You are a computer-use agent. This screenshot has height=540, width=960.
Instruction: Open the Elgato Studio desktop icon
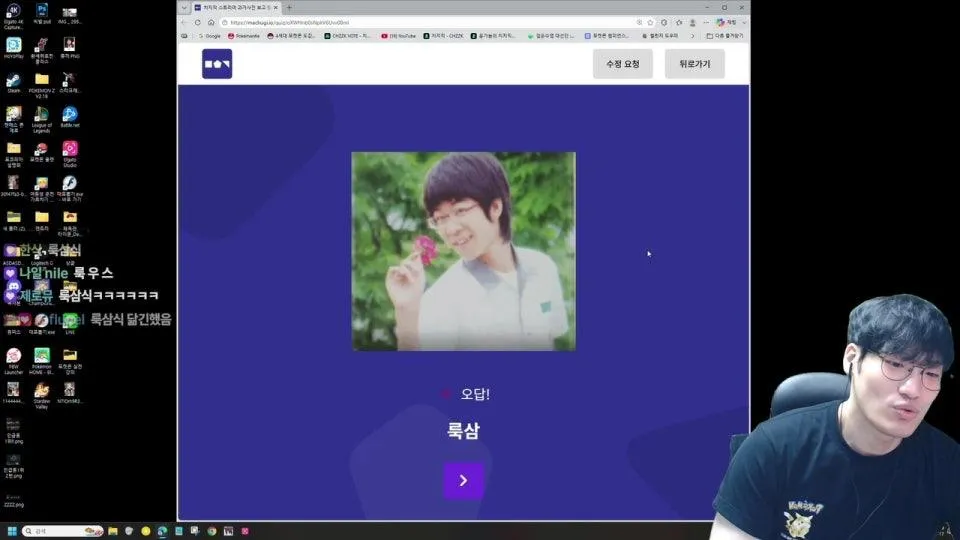coord(70,154)
